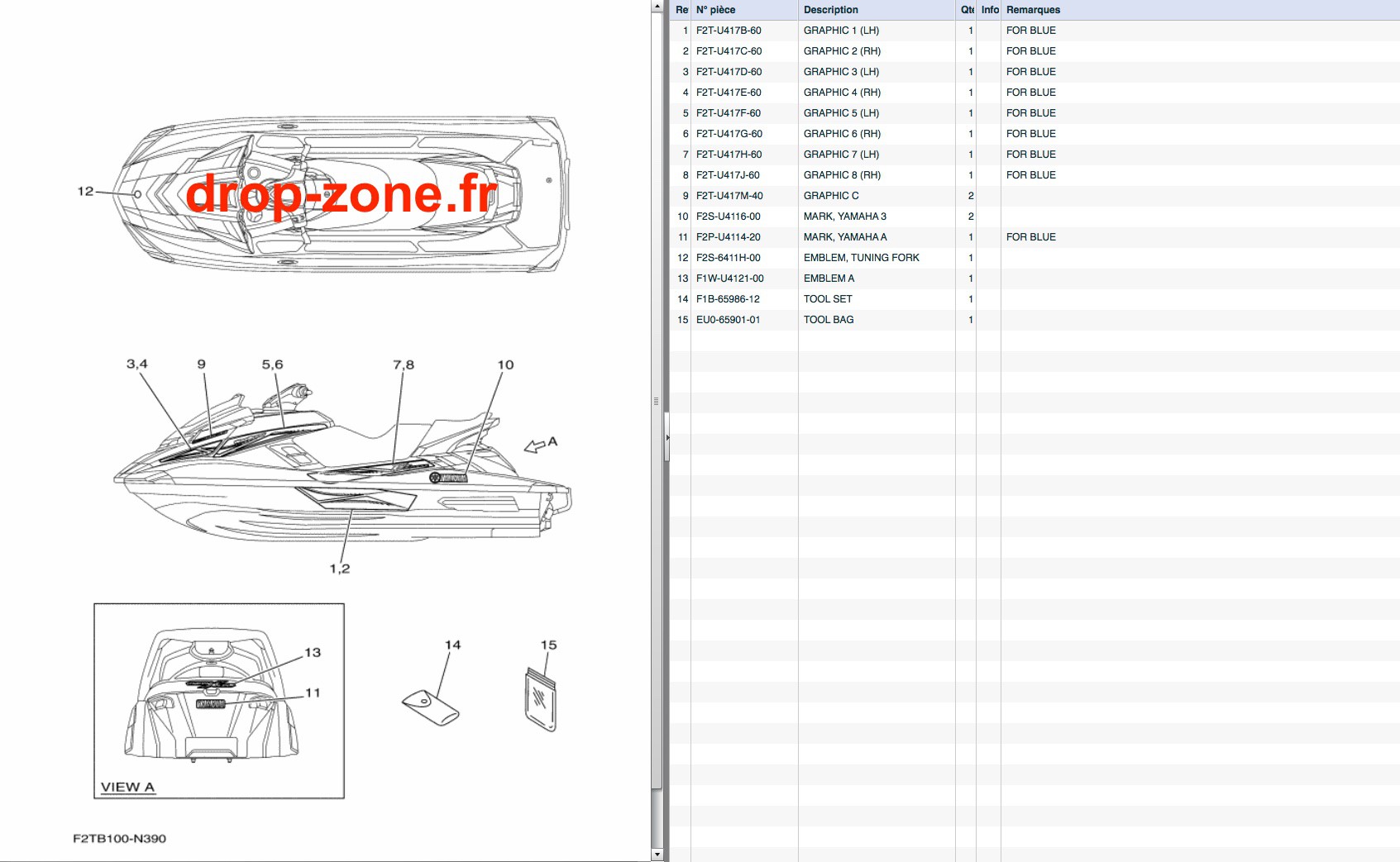Select row GRAPHIC 3 (LH)
Image resolution: width=1400 pixels, height=862 pixels.
(x=1034, y=72)
